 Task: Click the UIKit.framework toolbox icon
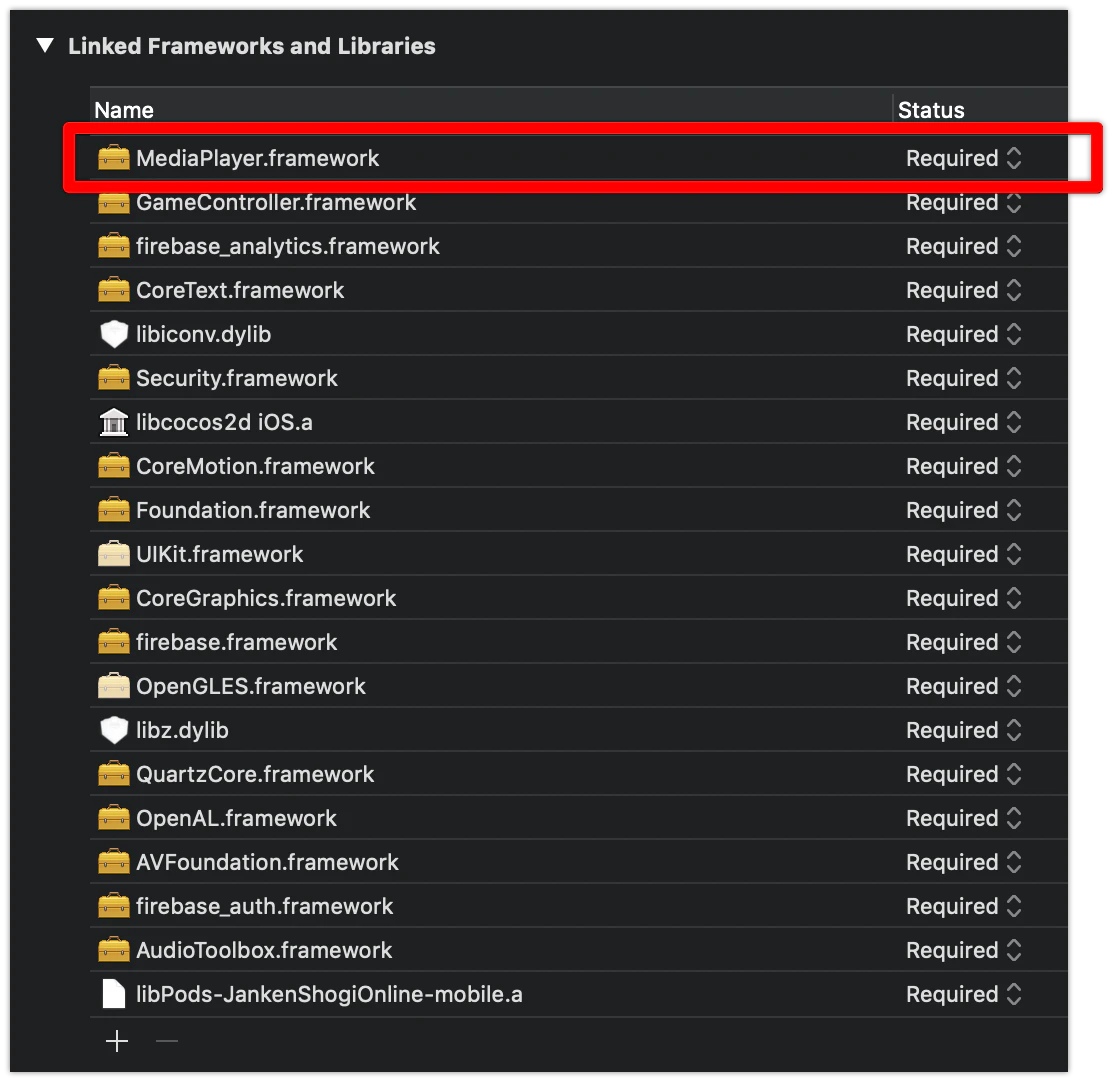tap(113, 555)
